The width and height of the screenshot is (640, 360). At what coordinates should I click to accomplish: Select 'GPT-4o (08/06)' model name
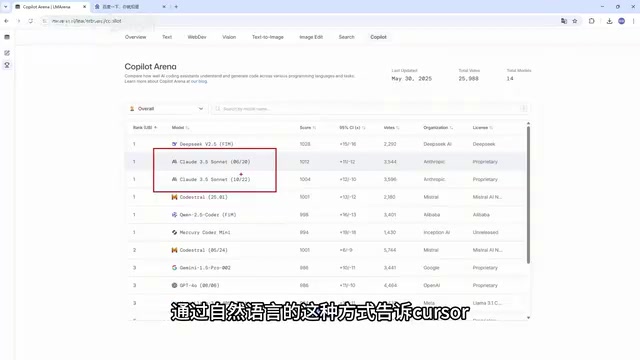coord(199,285)
